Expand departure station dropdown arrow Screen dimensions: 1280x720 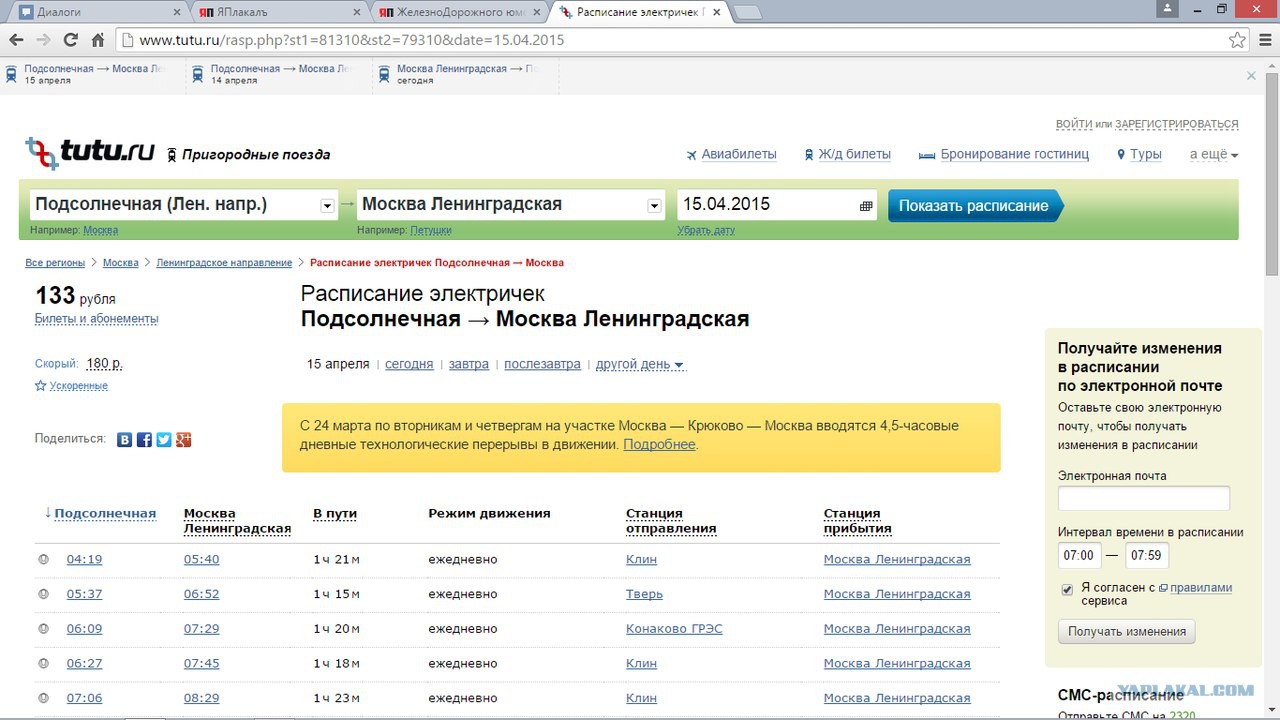327,206
